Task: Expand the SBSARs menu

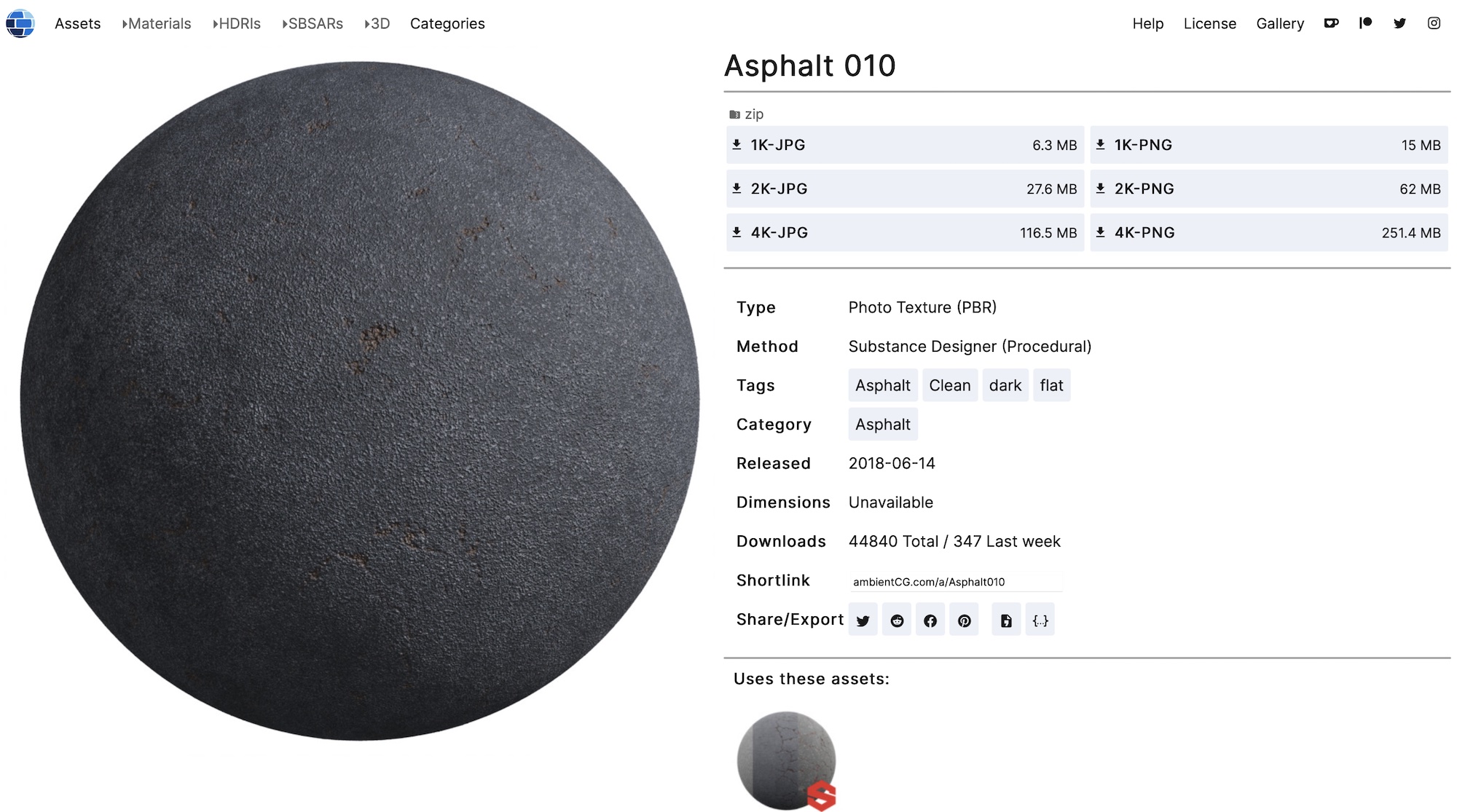Action: coord(313,23)
